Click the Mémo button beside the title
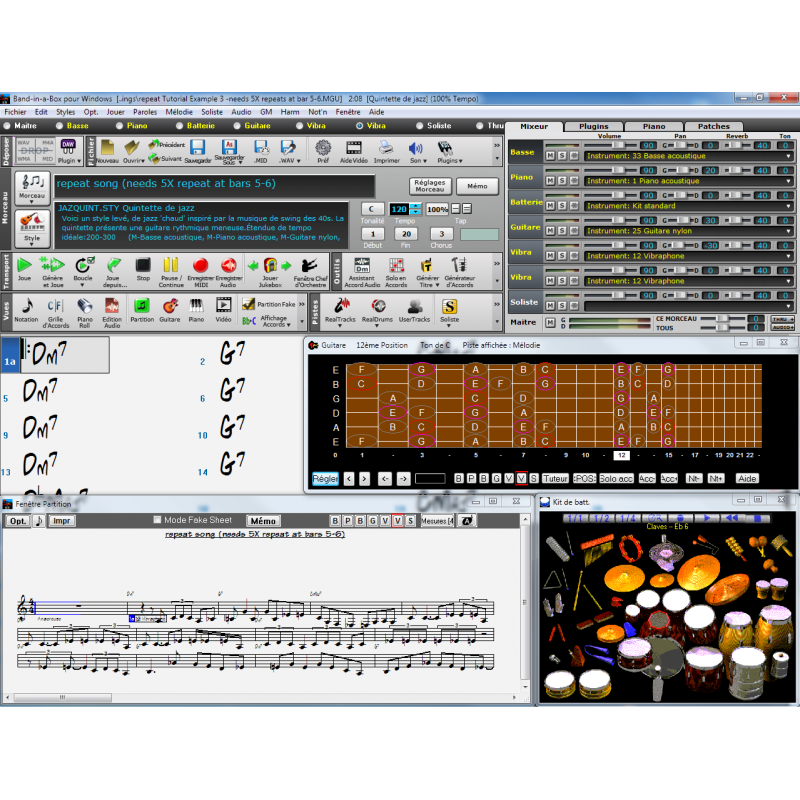Screen dimensions: 800x800 click(x=477, y=186)
